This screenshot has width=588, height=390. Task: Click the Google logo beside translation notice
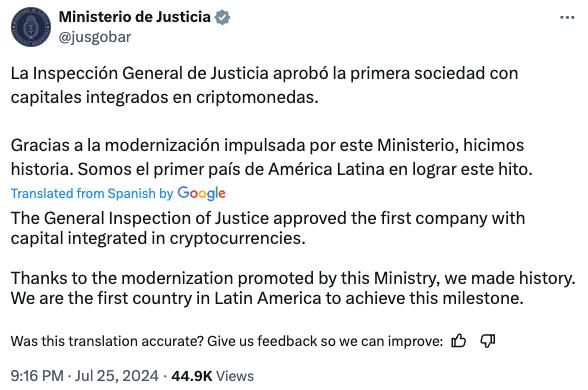[201, 194]
